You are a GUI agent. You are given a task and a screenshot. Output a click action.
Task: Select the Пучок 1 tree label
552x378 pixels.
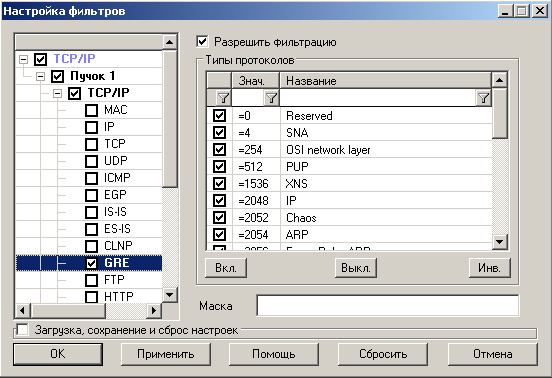(92, 76)
